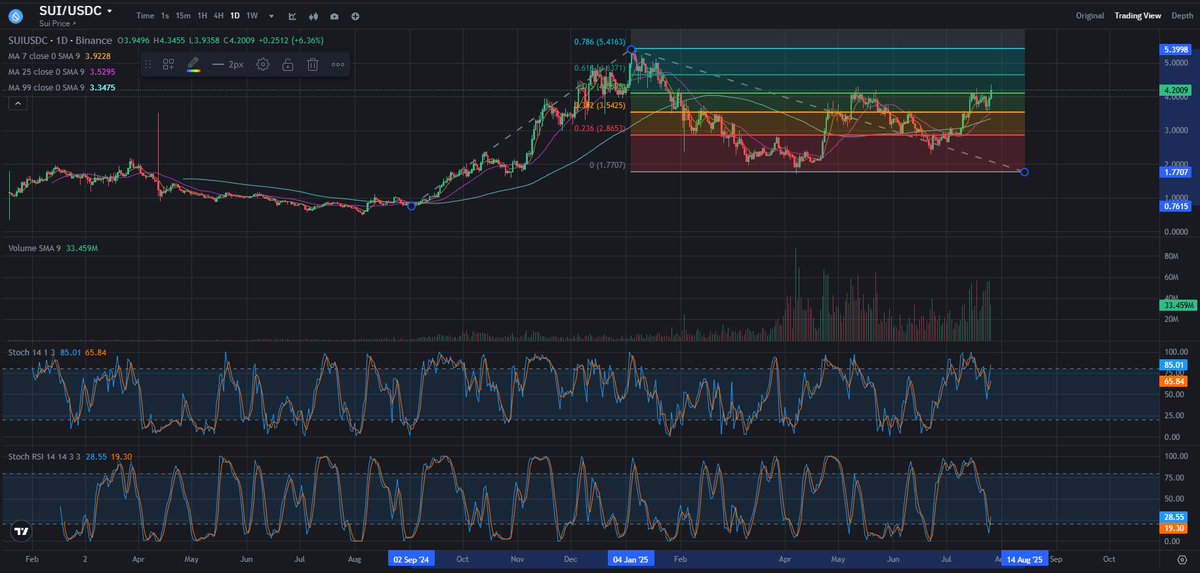Click the SUI coin logo icon
The height and width of the screenshot is (573, 1200).
pos(15,15)
